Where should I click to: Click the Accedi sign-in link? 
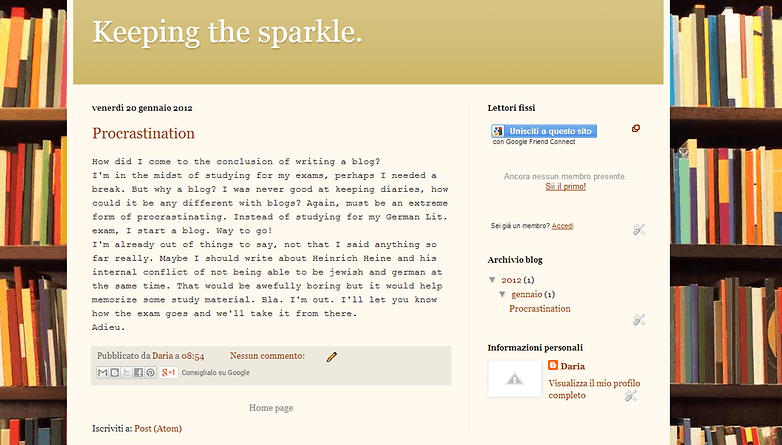point(563,226)
